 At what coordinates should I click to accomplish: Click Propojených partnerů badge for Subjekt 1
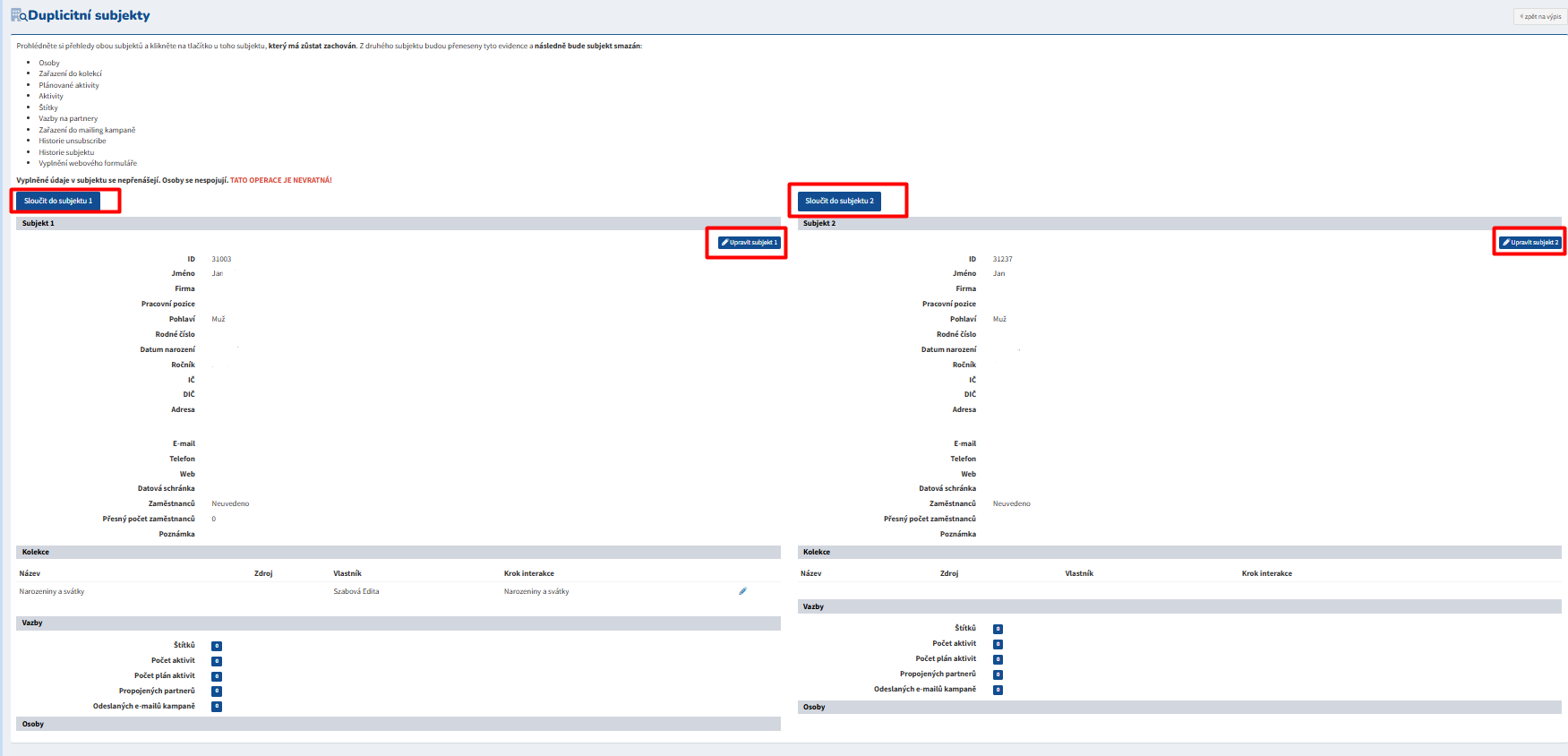pos(217,692)
